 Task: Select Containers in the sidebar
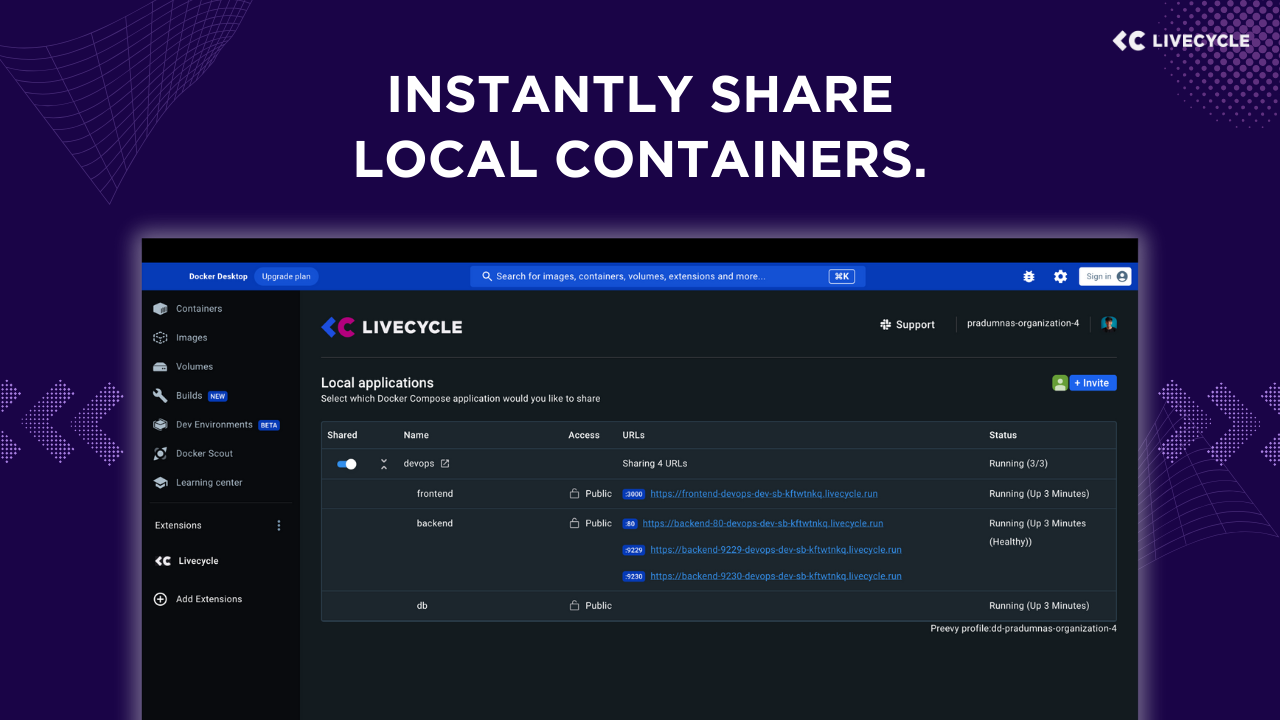tap(199, 309)
